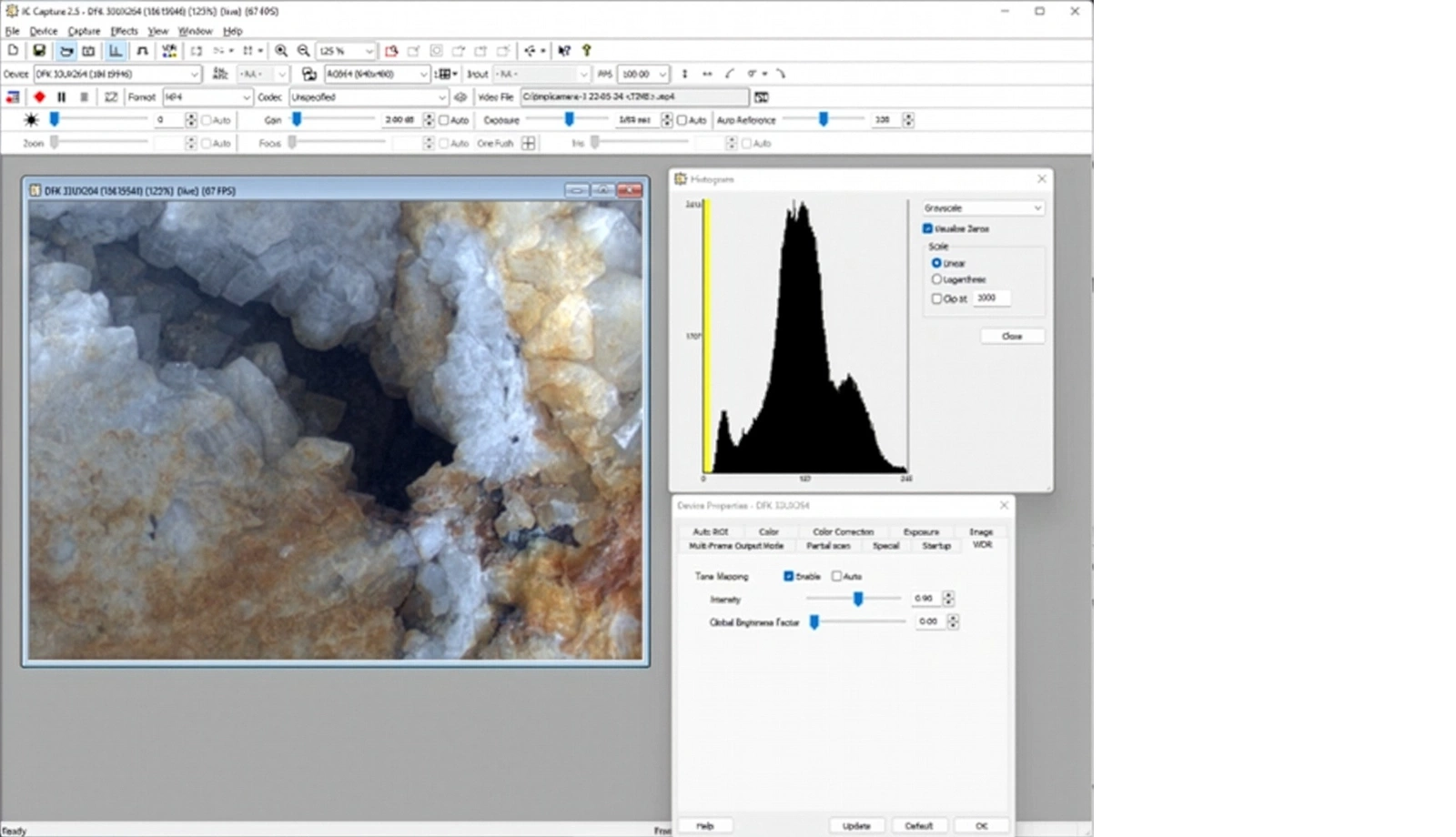
Task: Switch to the Partial scan tab
Action: 828,546
